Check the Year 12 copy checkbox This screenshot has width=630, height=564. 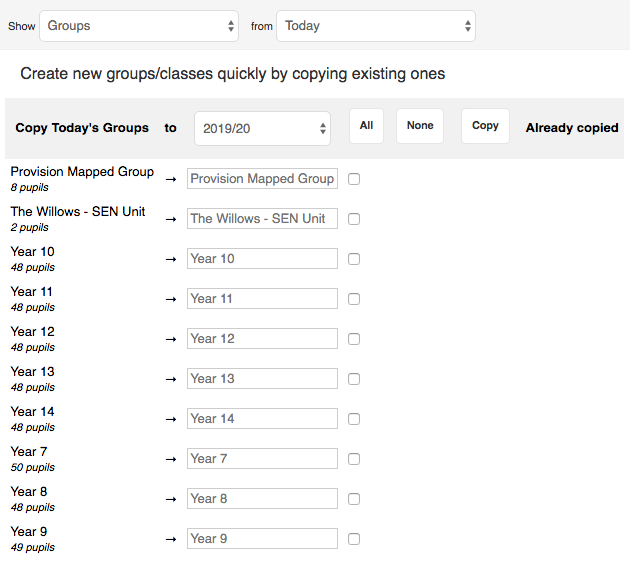click(354, 339)
